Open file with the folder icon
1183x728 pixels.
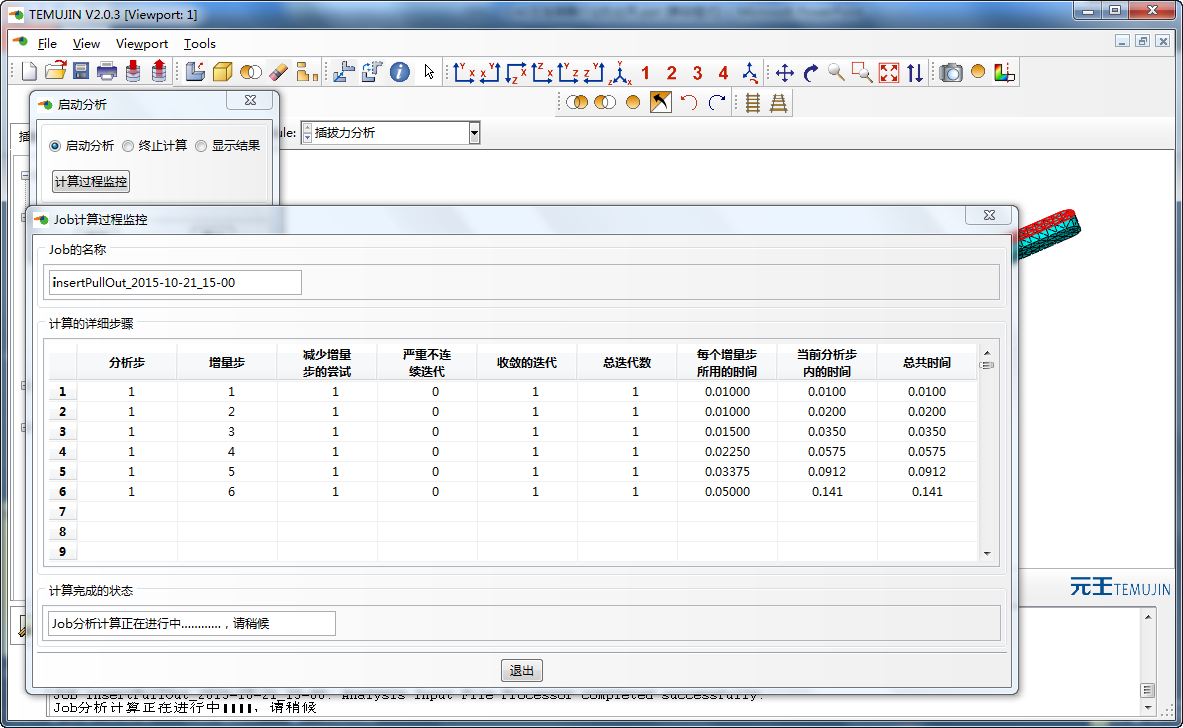[x=55, y=72]
